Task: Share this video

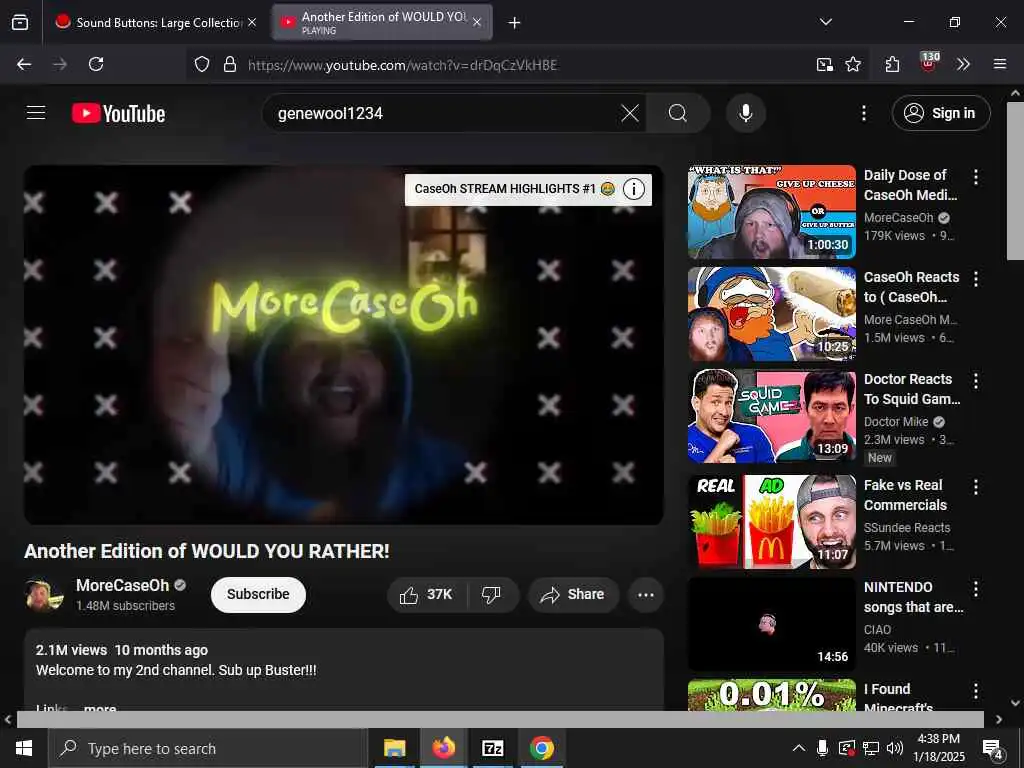Action: click(573, 594)
